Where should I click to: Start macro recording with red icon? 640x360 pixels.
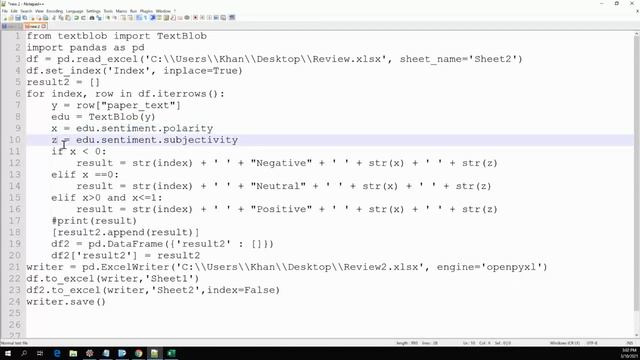click(x=195, y=18)
